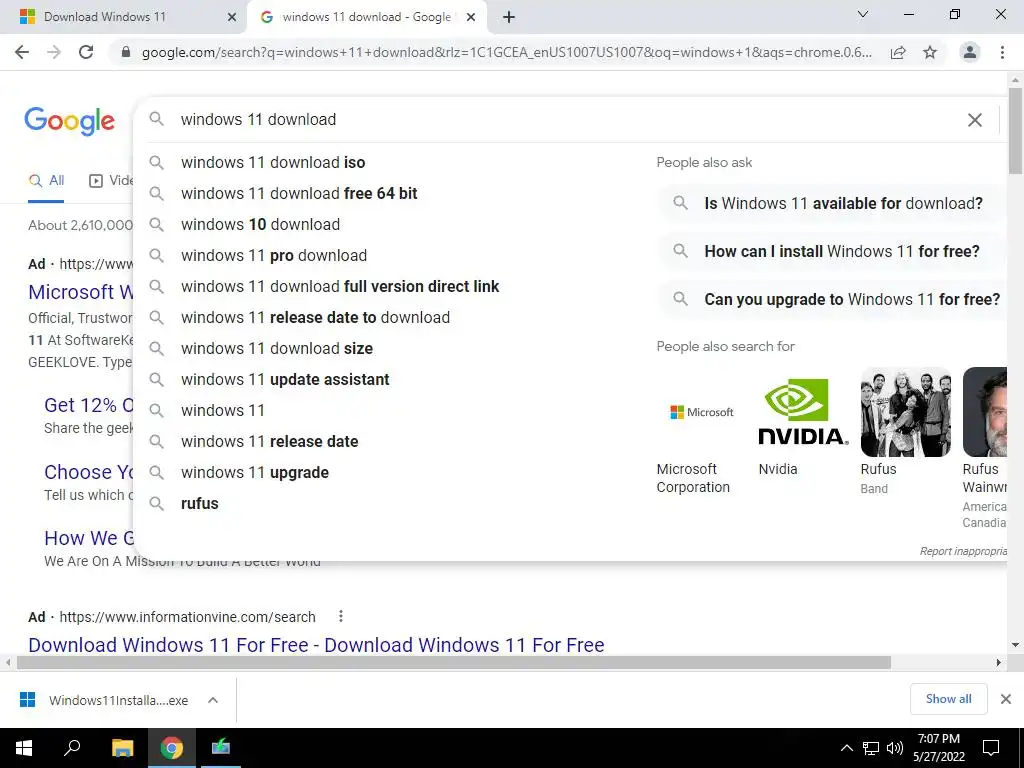Pick suggestion windows 11 download size
1024x768 pixels.
tap(277, 349)
